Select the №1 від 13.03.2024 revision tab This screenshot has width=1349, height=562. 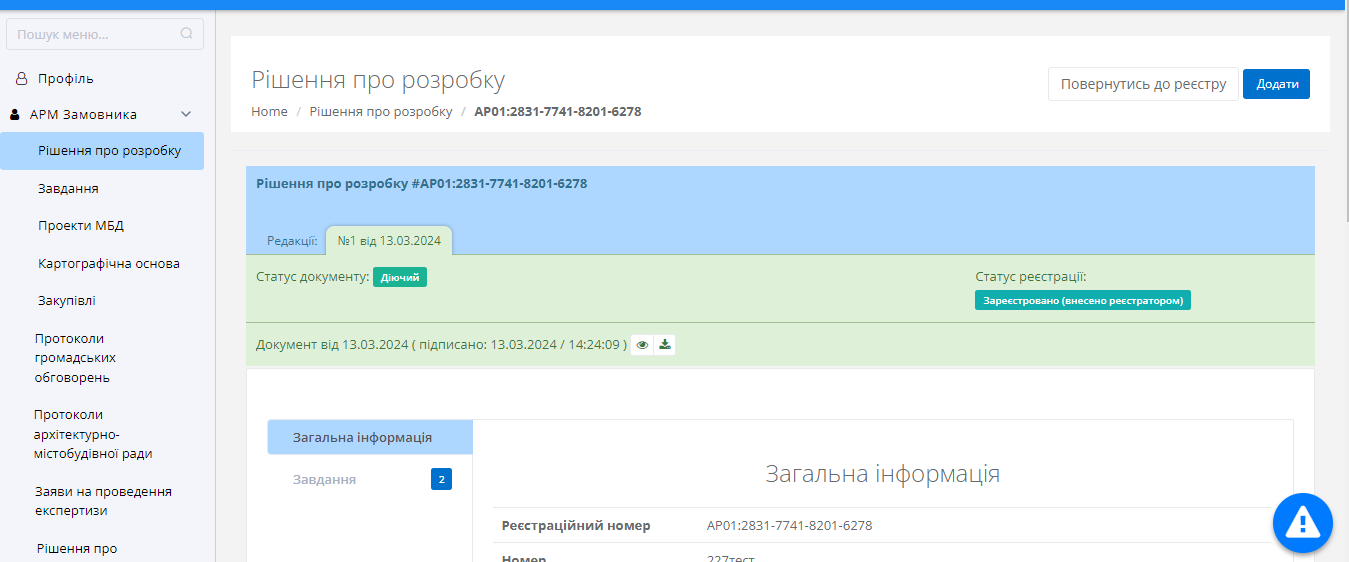click(389, 241)
